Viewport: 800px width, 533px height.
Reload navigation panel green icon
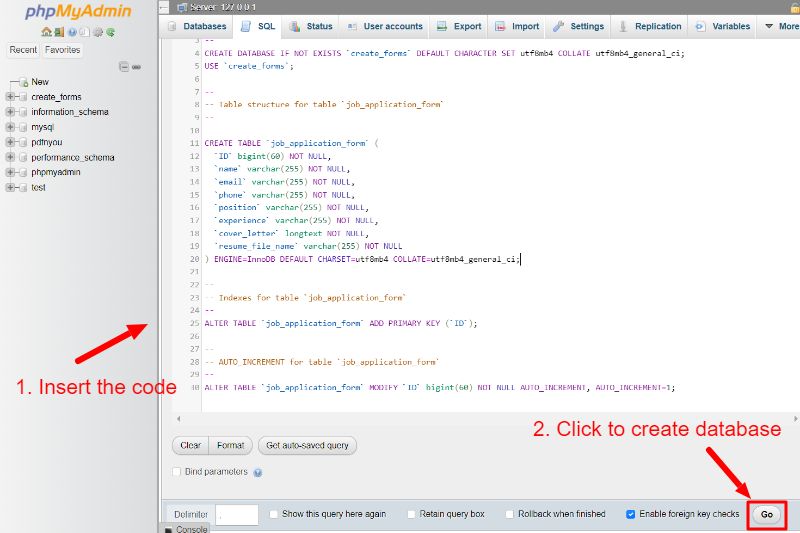[110, 32]
